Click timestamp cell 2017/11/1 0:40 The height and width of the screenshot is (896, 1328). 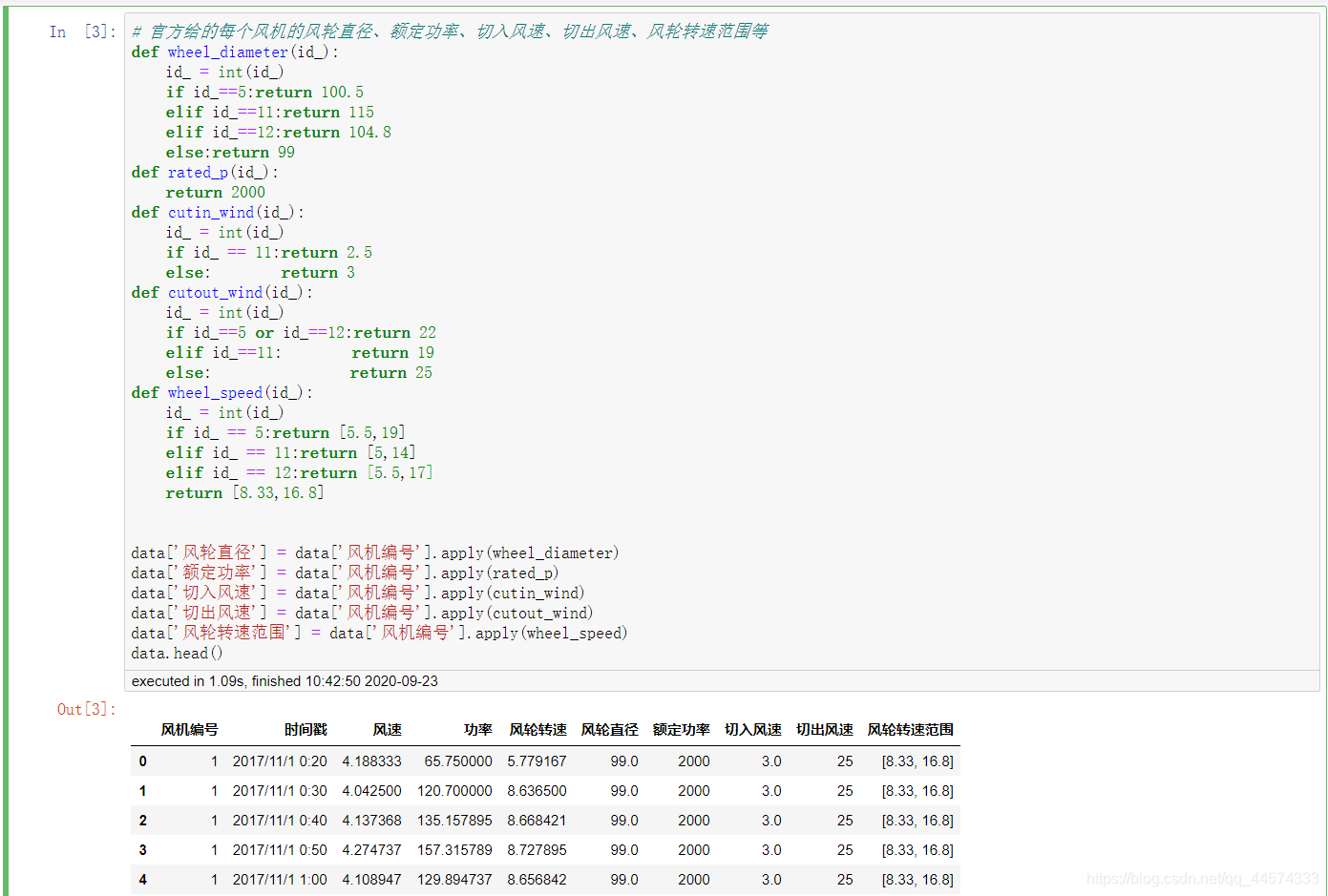[x=280, y=821]
